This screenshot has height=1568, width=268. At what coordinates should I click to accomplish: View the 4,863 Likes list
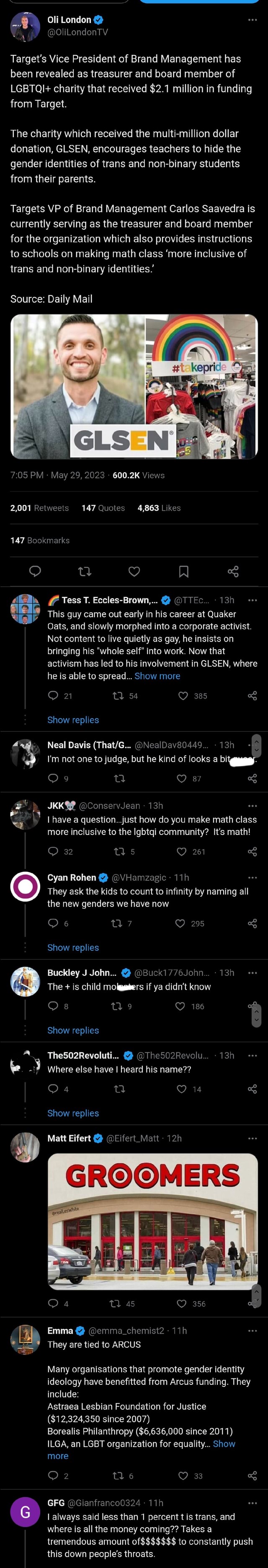coord(159,508)
